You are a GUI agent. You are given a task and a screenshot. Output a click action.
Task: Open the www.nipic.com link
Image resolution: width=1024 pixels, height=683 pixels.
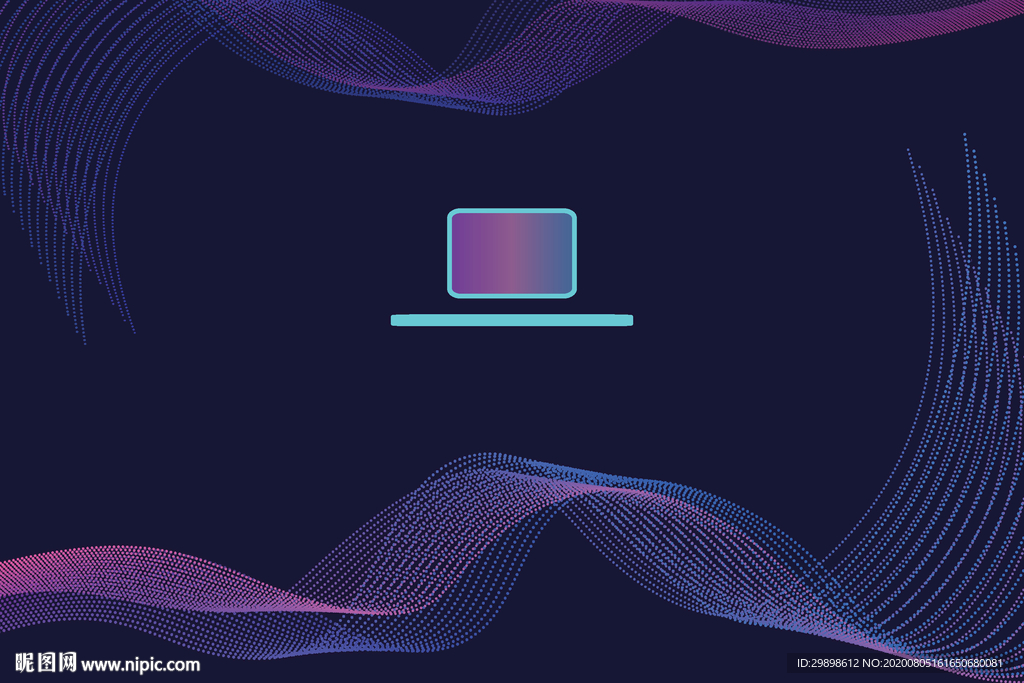tap(141, 664)
